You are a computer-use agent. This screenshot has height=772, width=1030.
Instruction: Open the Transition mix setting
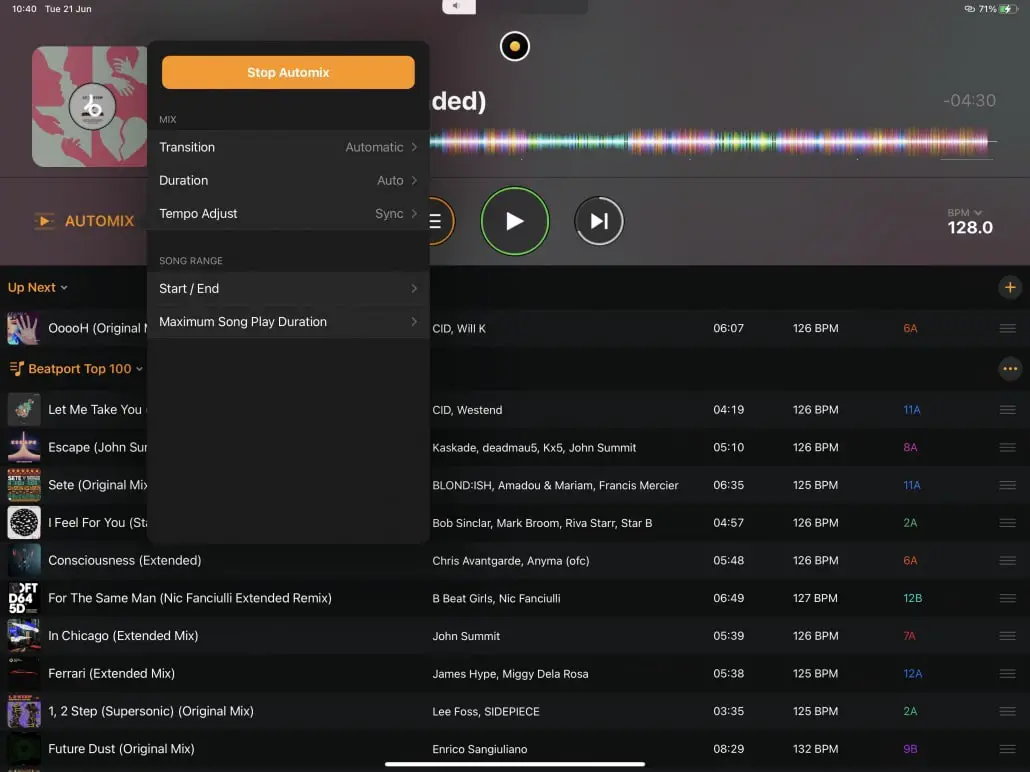[x=288, y=147]
